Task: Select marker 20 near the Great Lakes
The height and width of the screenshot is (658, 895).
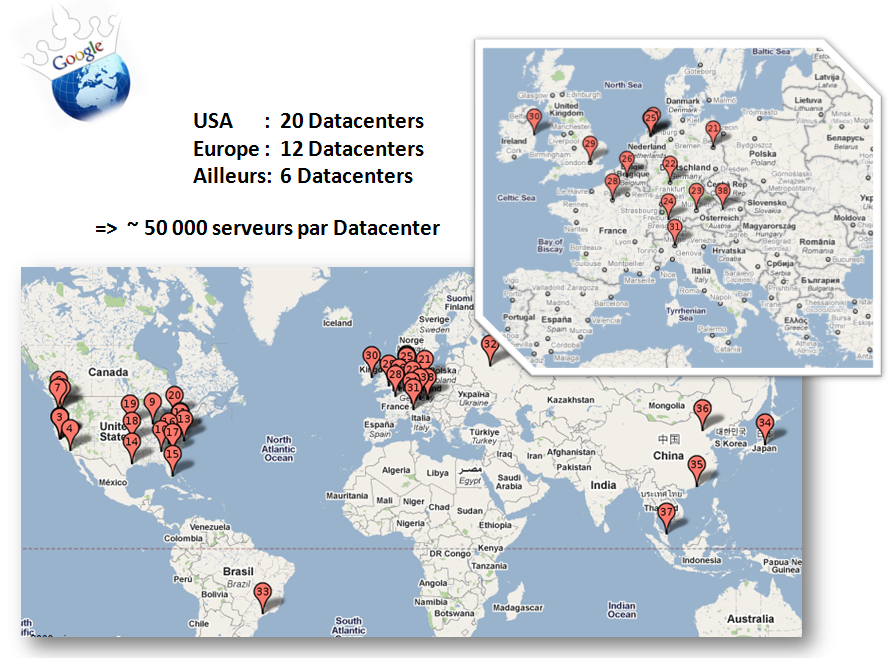Action: [174, 396]
